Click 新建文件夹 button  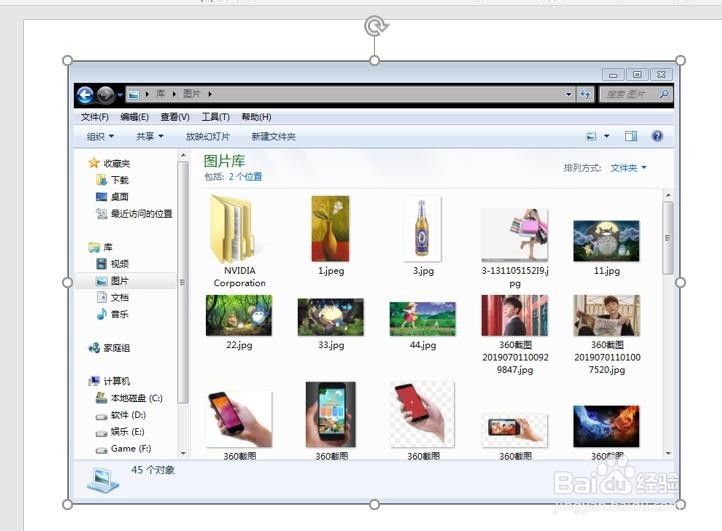pos(274,136)
